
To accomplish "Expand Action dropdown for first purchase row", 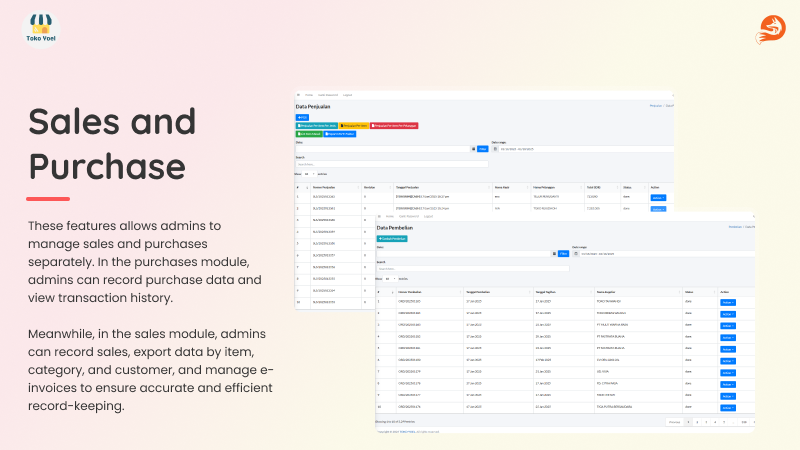I will [726, 301].
